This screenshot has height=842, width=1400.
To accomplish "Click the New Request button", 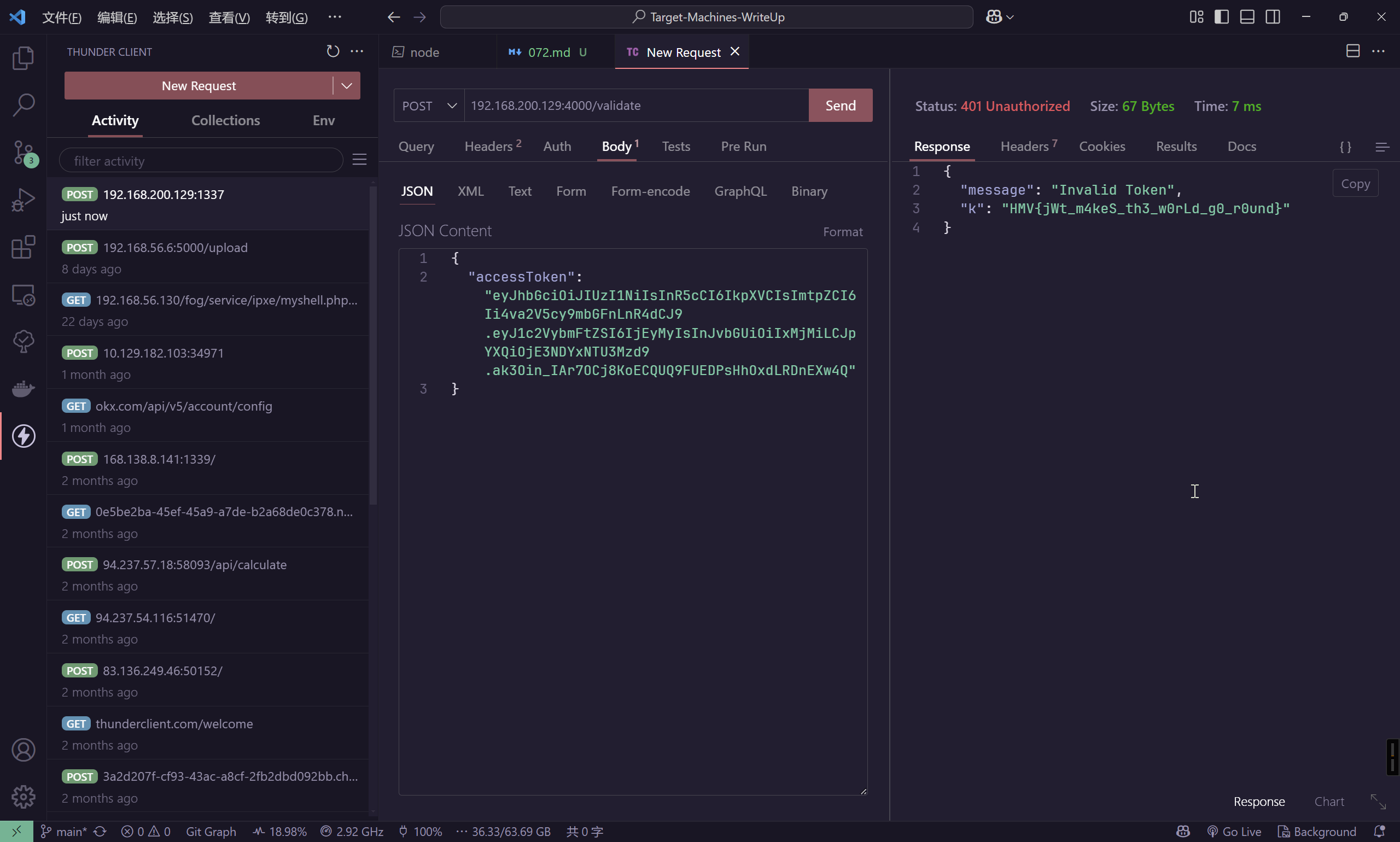I will click(x=199, y=86).
